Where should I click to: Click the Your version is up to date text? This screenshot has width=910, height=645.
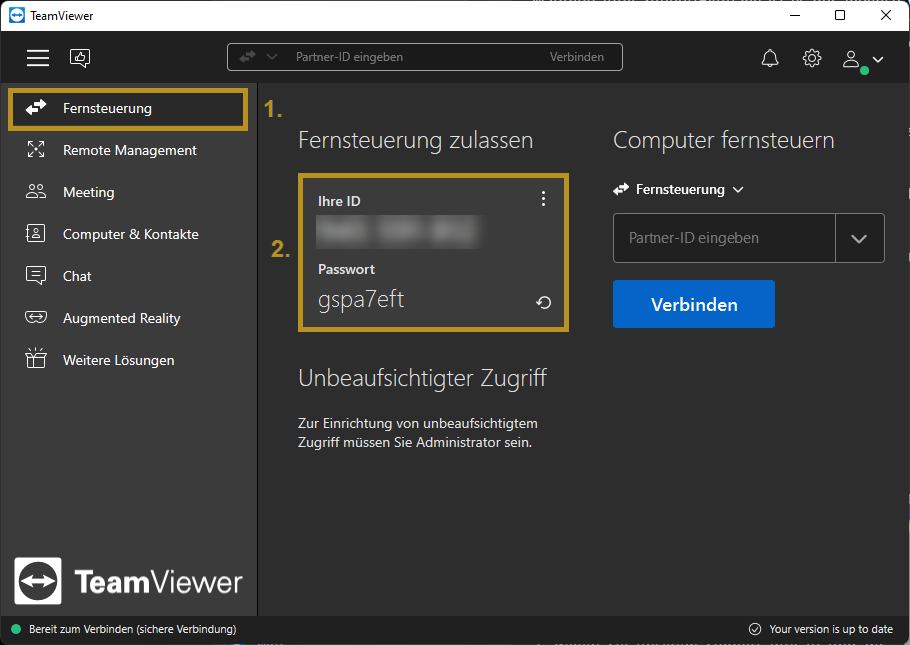pos(831,629)
